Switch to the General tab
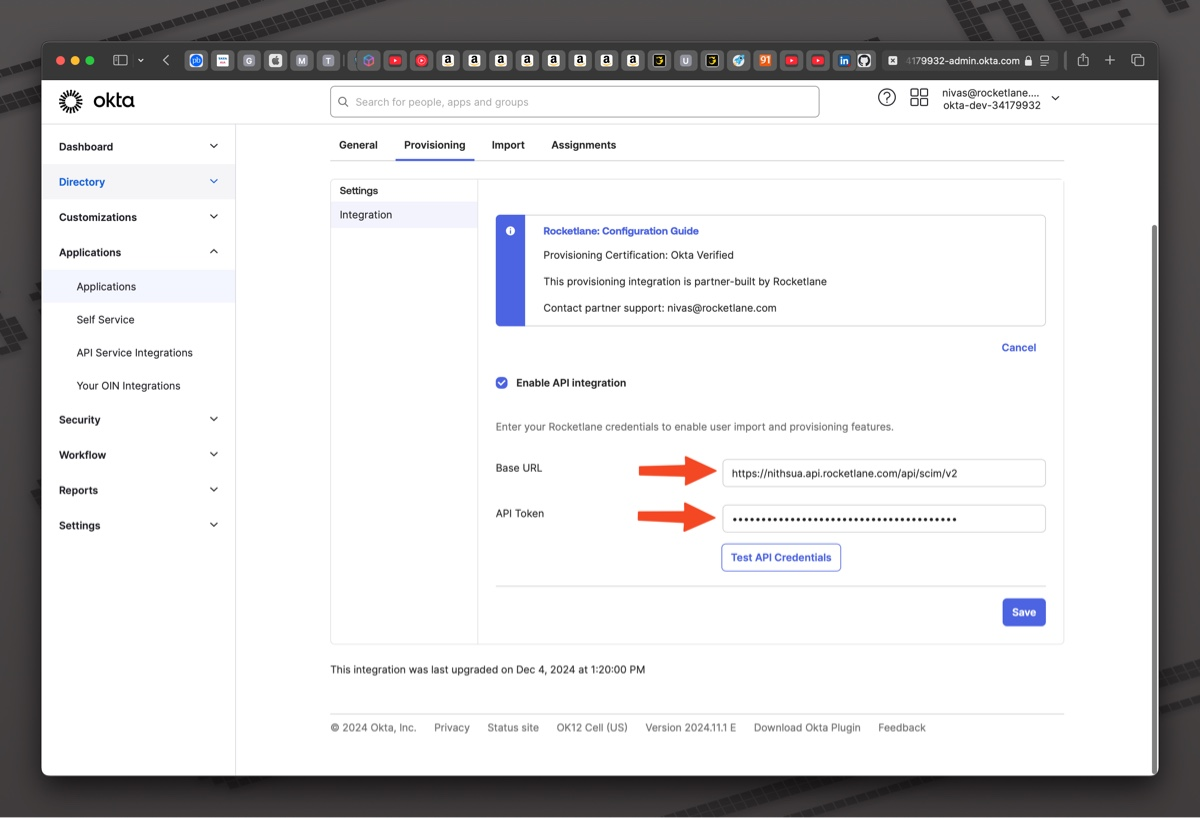This screenshot has height=818, width=1200. [x=358, y=145]
